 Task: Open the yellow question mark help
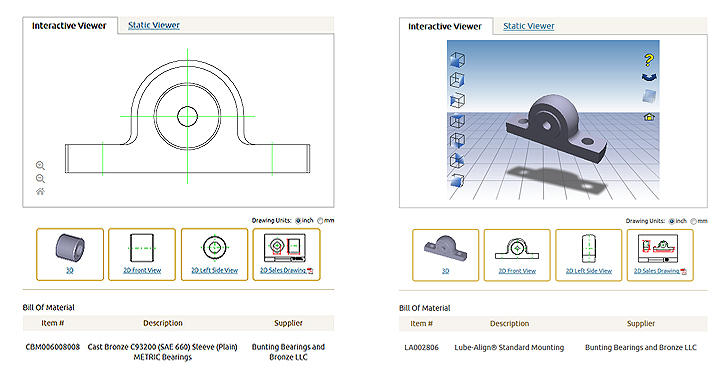coord(649,59)
